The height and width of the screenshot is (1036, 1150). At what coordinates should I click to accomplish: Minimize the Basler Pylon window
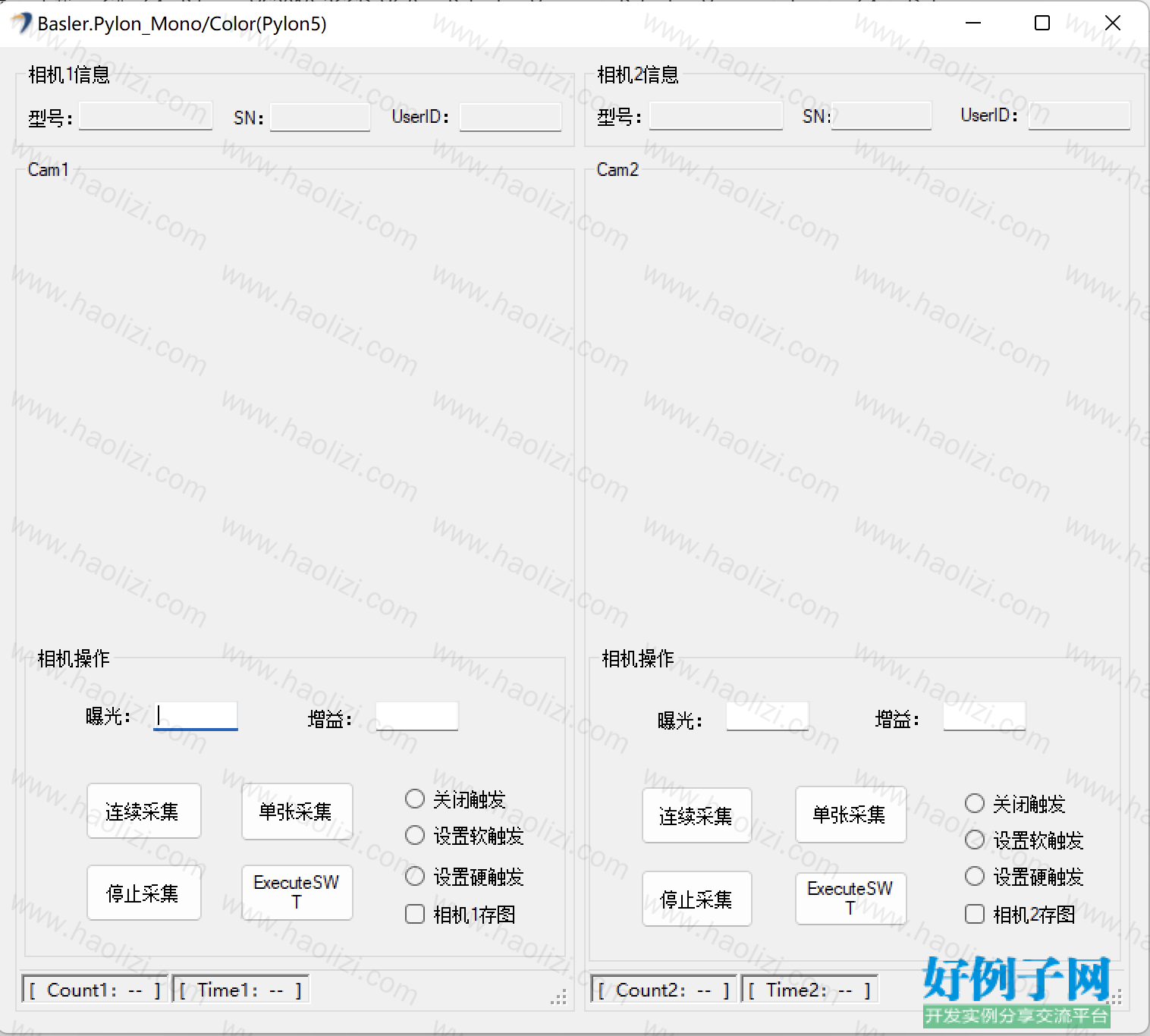pos(973,24)
